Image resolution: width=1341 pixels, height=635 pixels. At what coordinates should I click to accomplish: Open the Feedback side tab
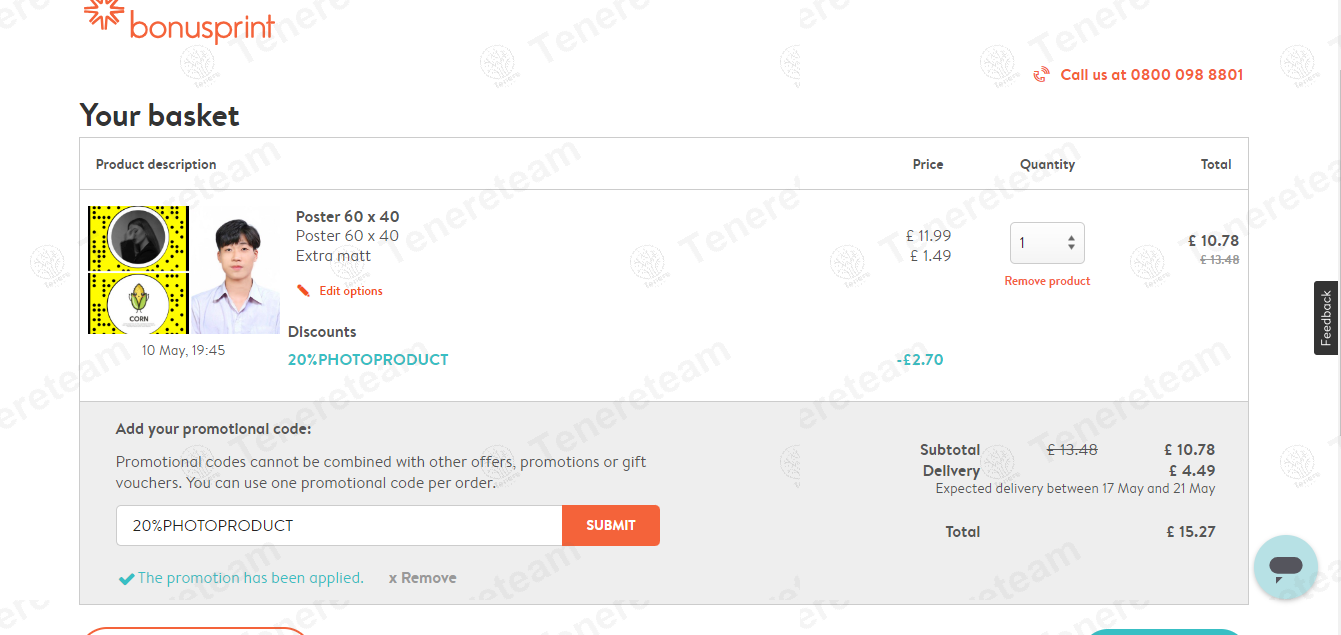(1326, 318)
